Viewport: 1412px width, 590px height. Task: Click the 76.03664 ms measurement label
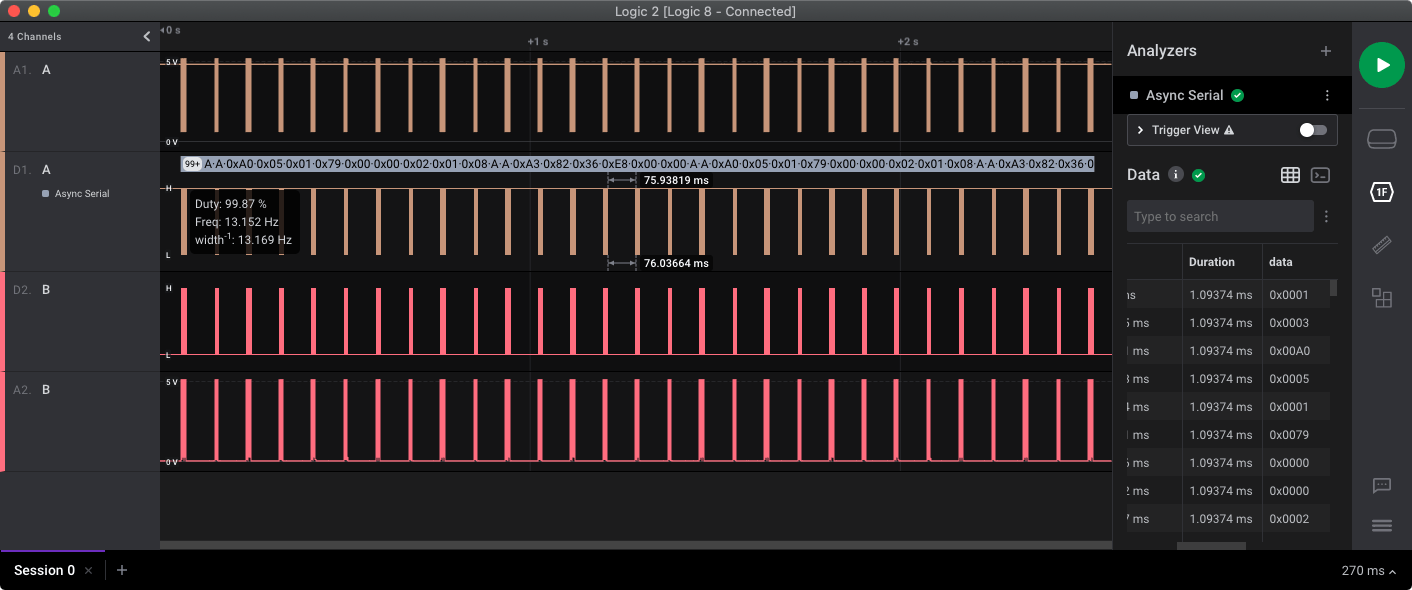click(x=676, y=264)
